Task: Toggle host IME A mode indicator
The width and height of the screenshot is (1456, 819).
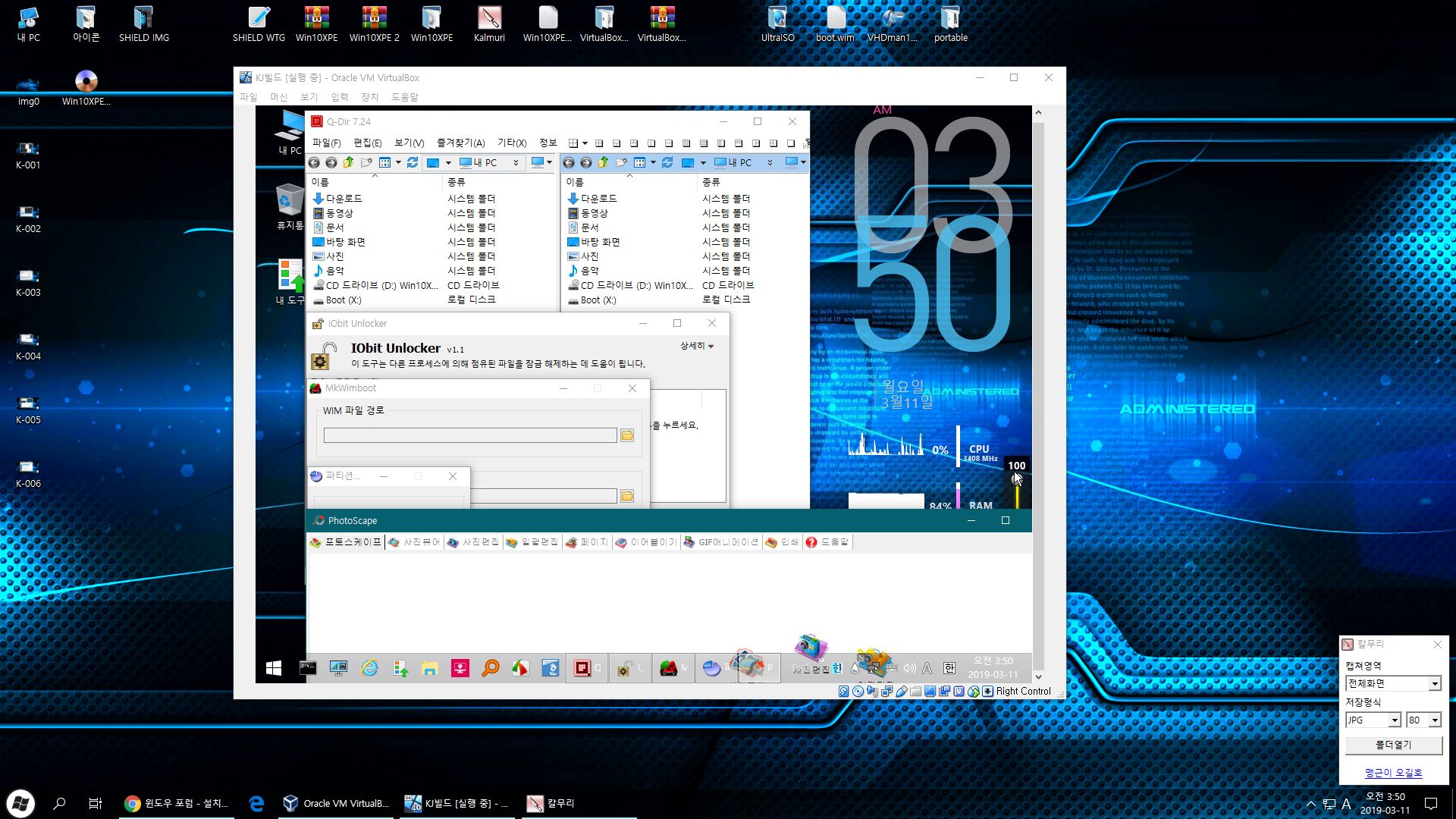Action: (x=1347, y=804)
